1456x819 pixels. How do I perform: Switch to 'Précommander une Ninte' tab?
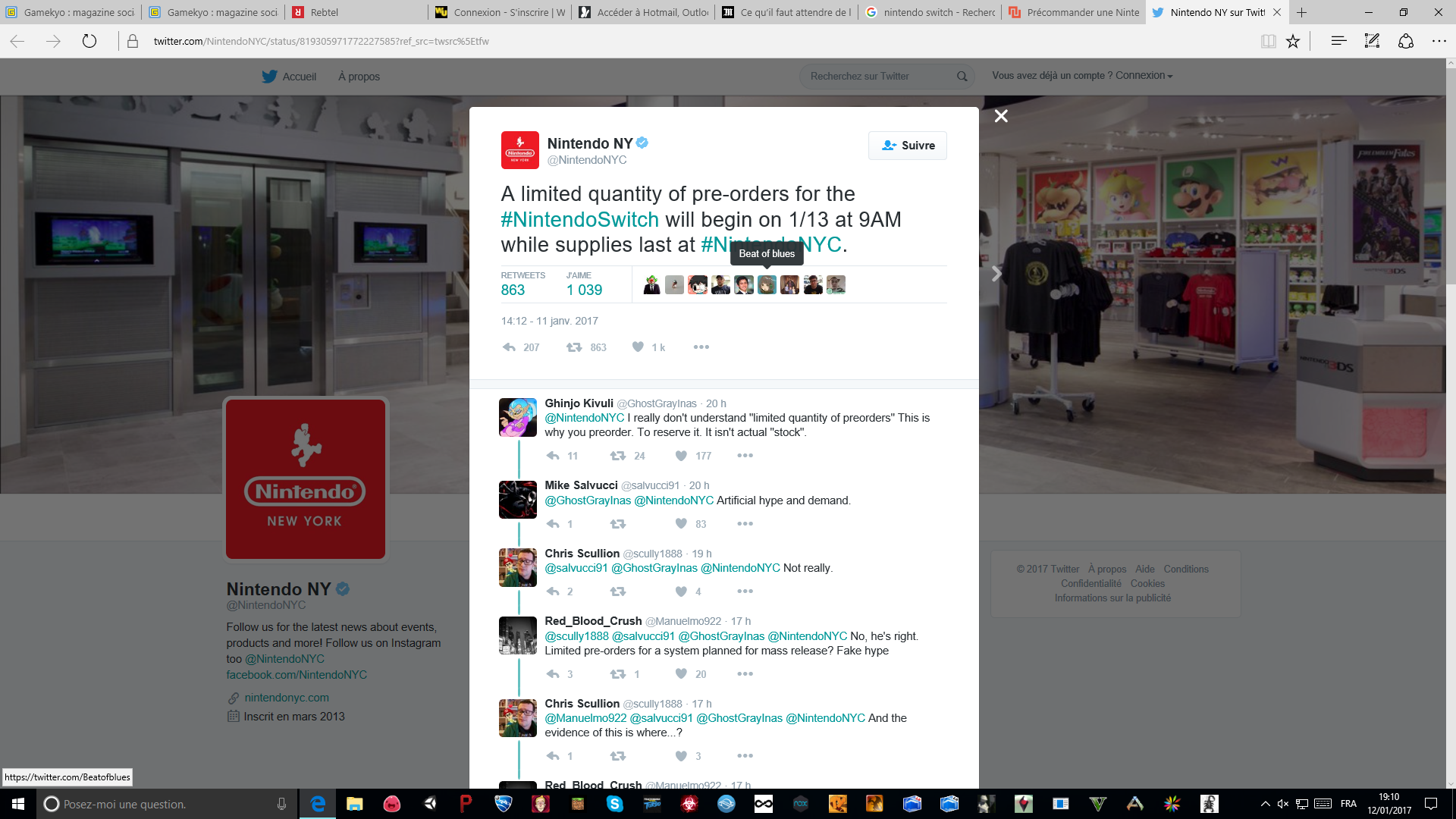click(x=1074, y=12)
